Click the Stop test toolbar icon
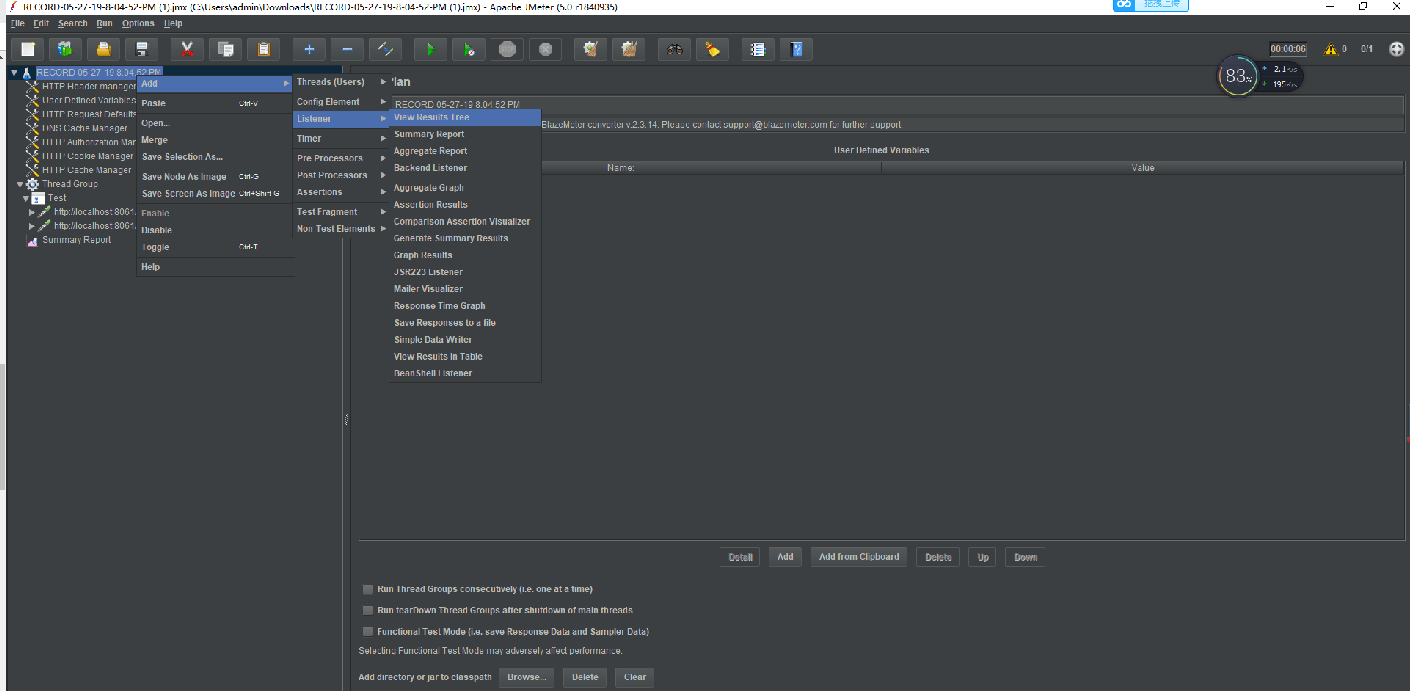This screenshot has width=1410, height=691. tap(507, 49)
